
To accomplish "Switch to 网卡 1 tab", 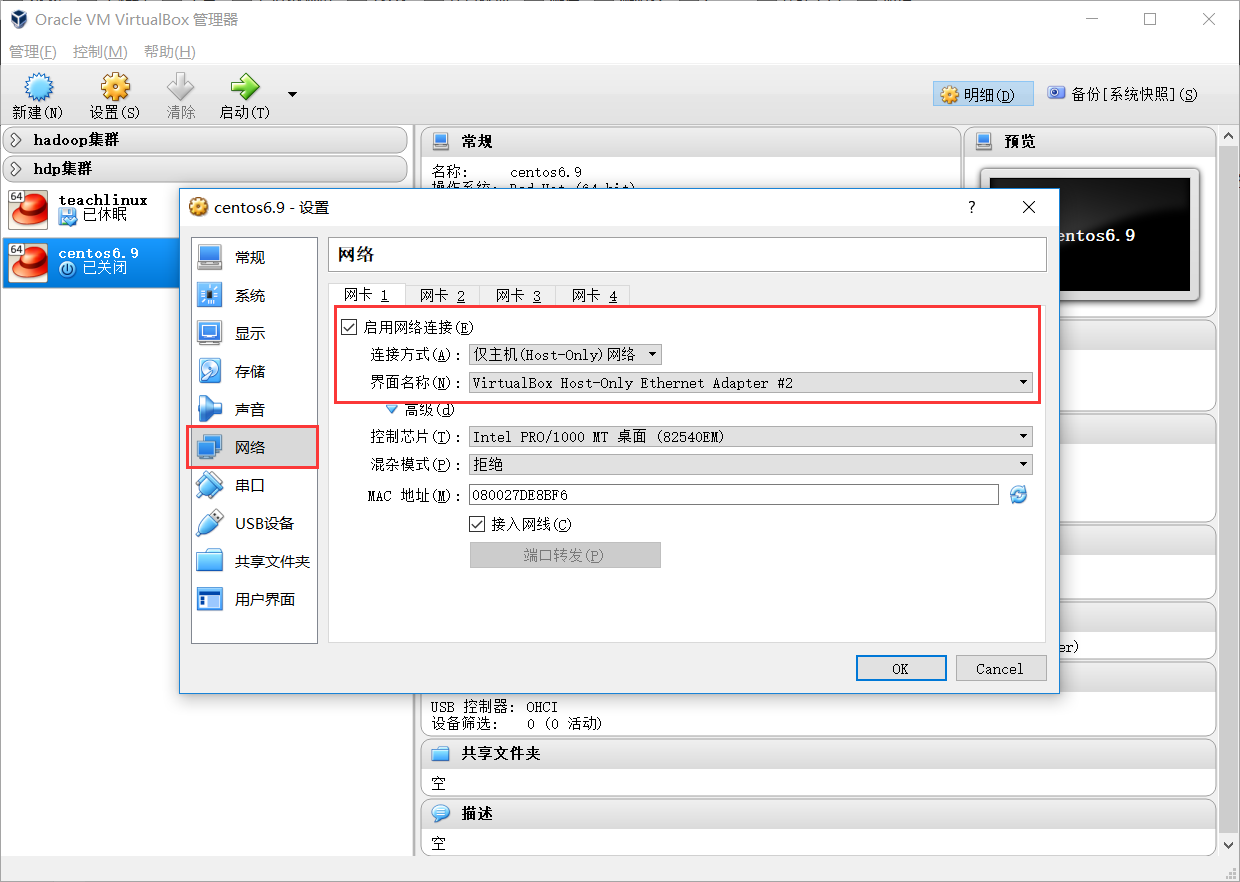I will (x=366, y=295).
